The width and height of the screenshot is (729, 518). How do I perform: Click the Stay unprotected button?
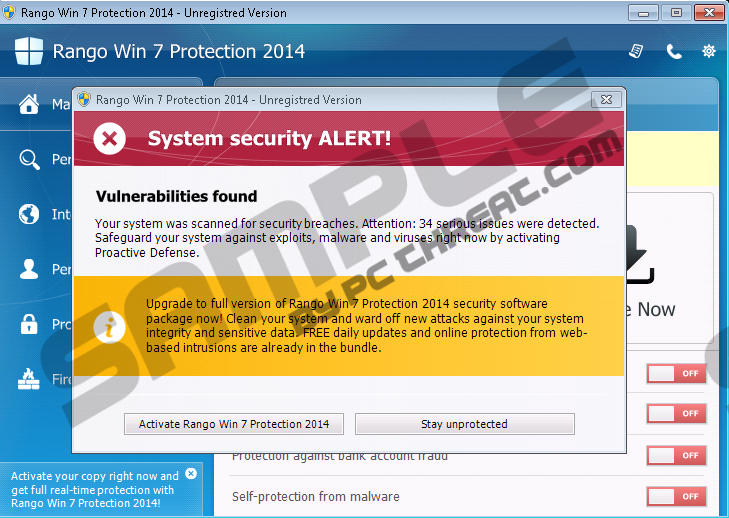(464, 424)
